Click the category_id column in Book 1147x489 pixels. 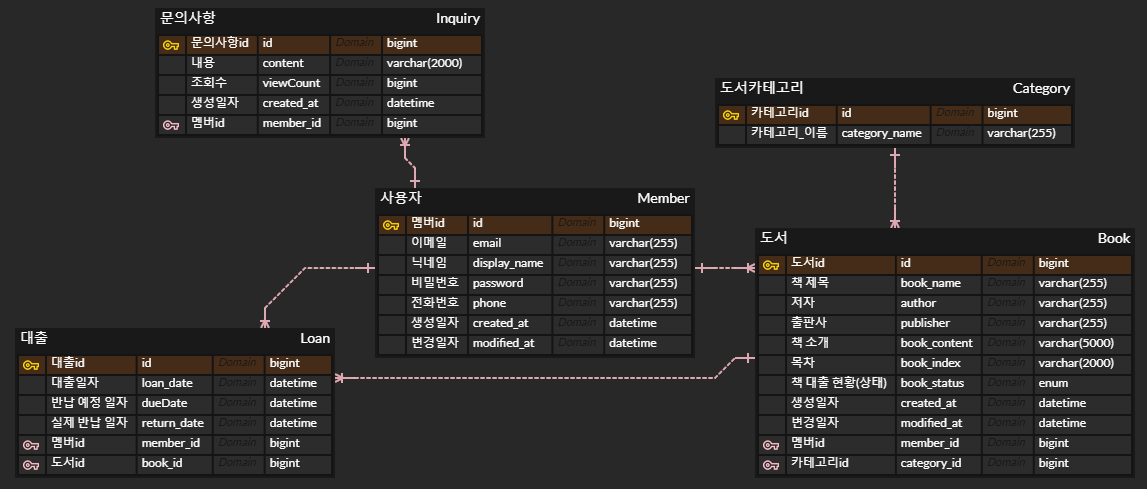tap(939, 463)
